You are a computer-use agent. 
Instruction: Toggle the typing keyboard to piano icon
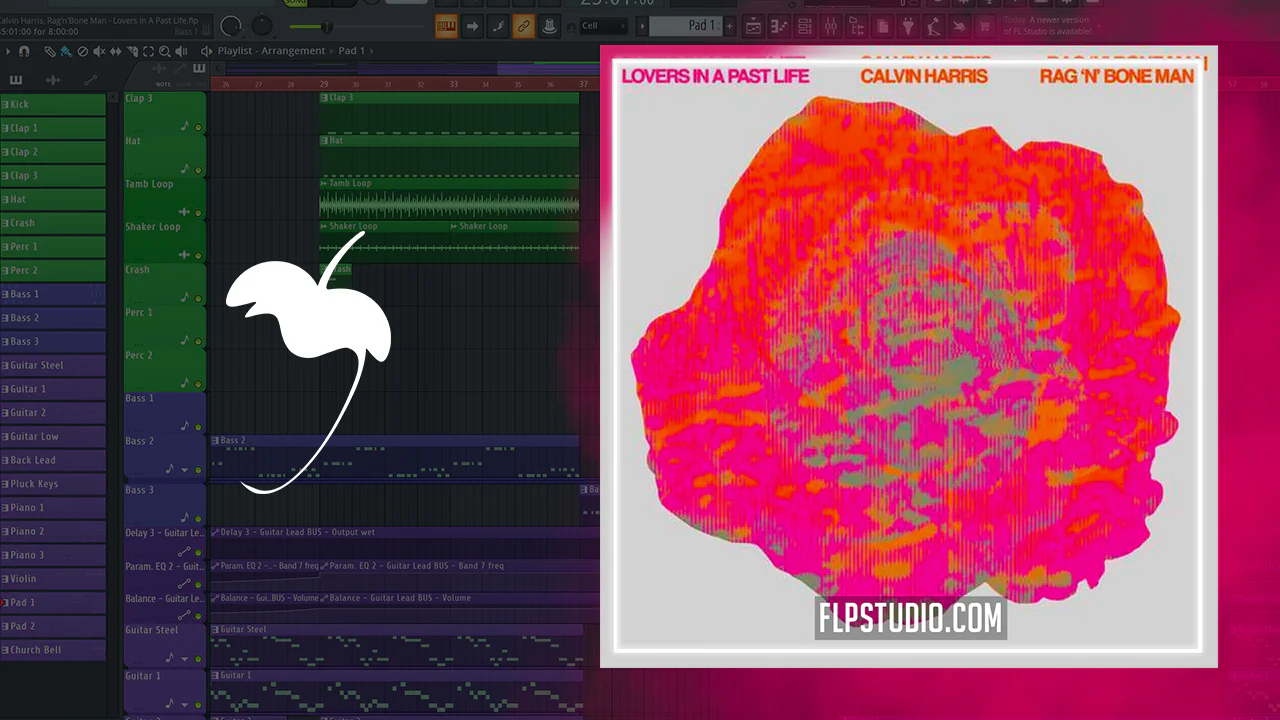(x=446, y=26)
